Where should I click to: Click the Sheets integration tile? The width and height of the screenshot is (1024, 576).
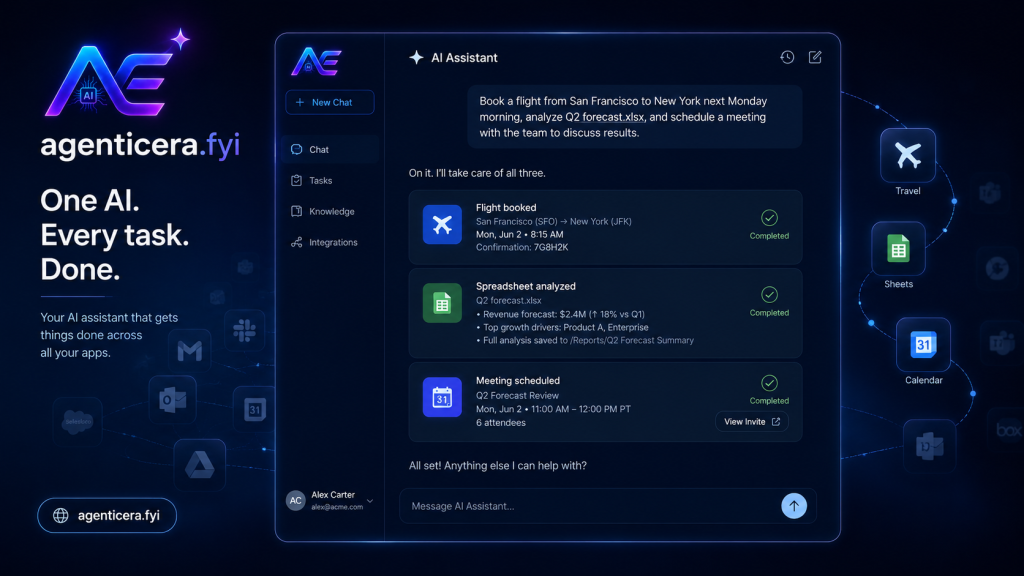[x=899, y=249]
